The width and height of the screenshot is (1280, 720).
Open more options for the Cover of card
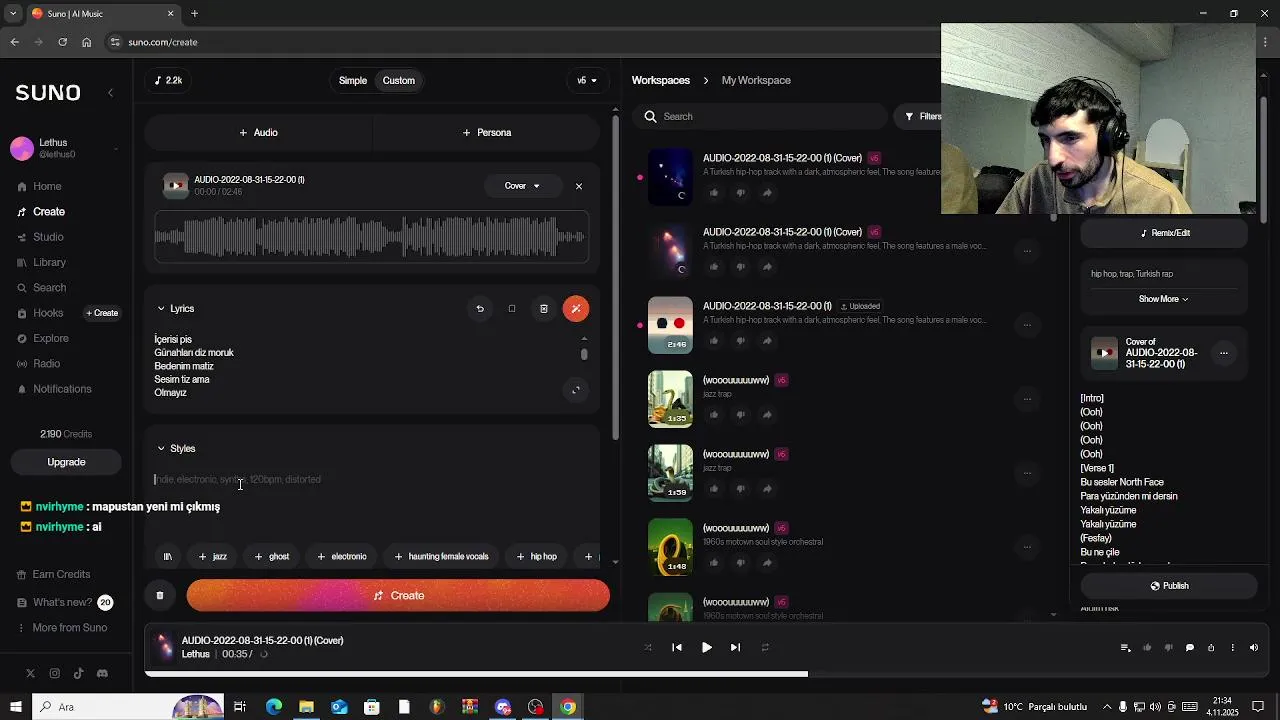click(1224, 353)
